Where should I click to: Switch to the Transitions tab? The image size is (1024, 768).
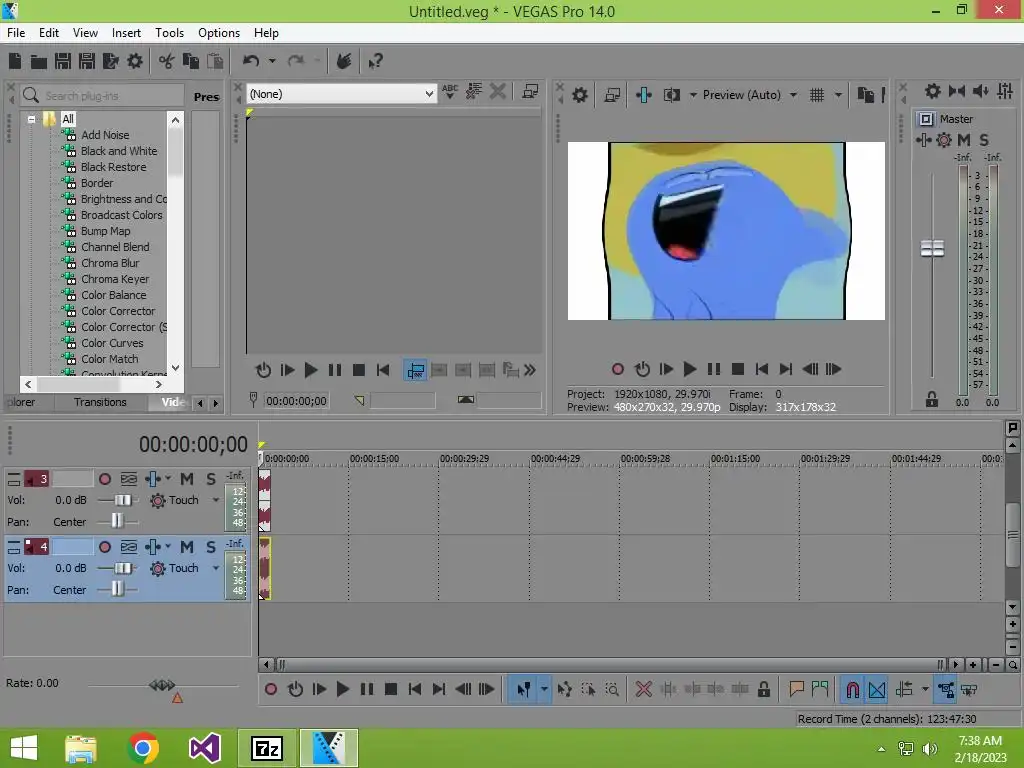(x=100, y=402)
